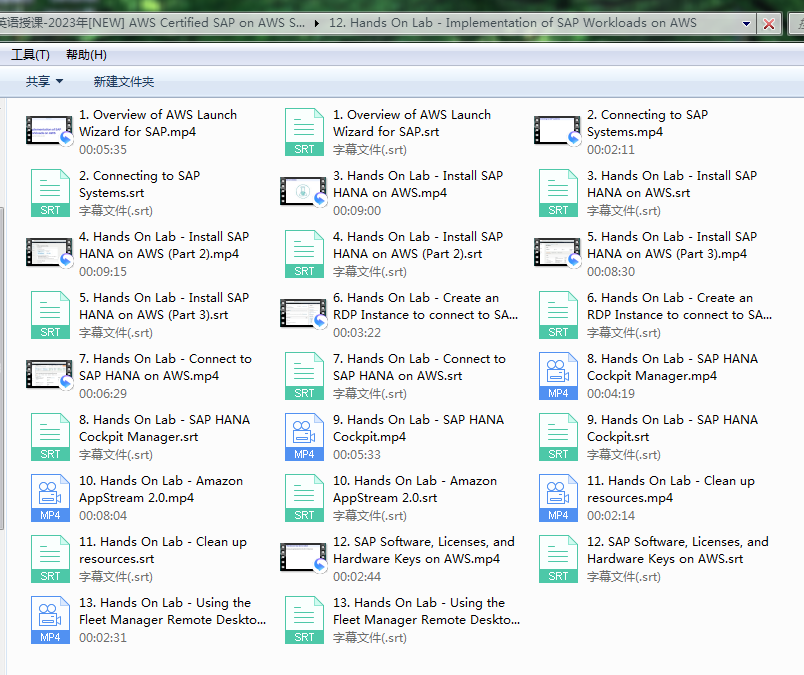
Task: Click duration 00:06:29 text
Action: point(103,394)
